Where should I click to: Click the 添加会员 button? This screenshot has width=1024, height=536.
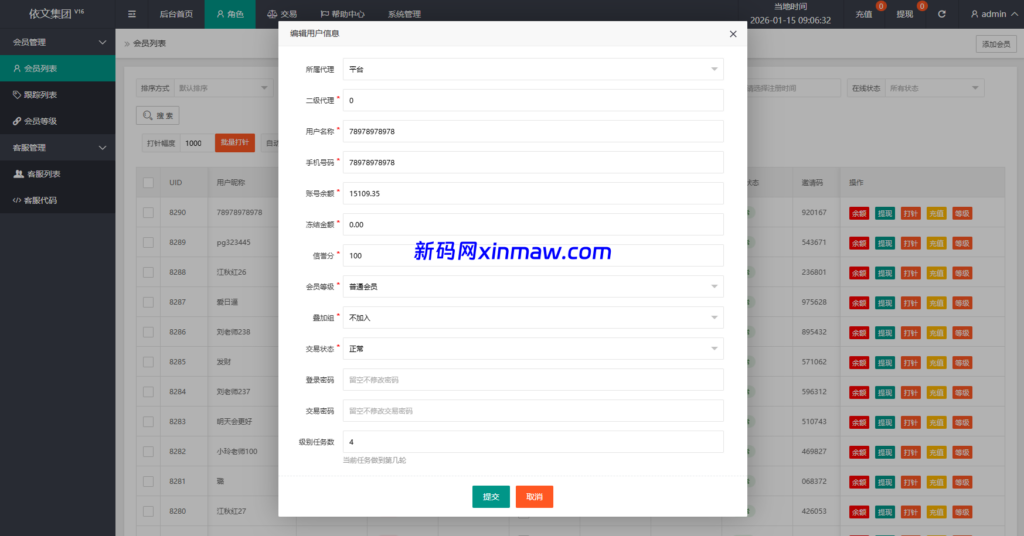[x=996, y=44]
